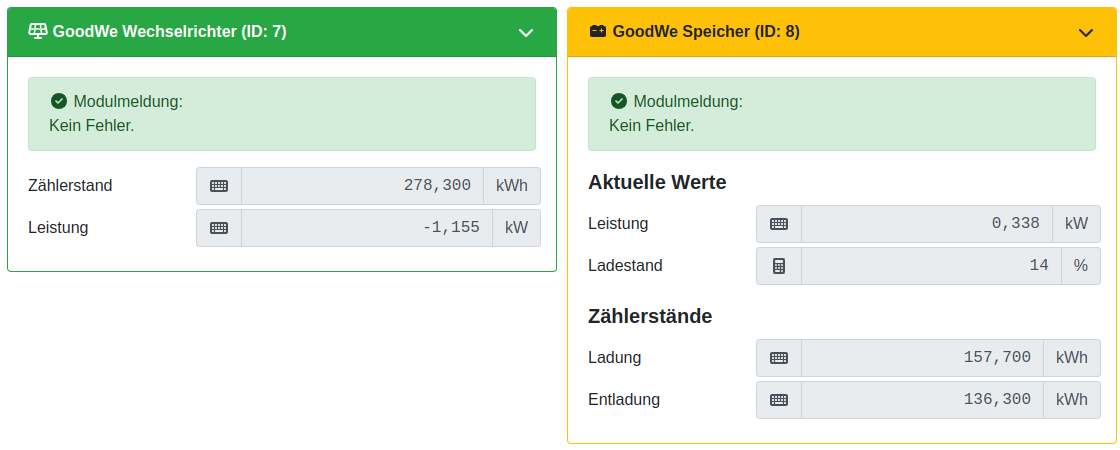Click keyboard icon beside Zählerstand value
This screenshot has width=1120, height=450.
tap(219, 186)
